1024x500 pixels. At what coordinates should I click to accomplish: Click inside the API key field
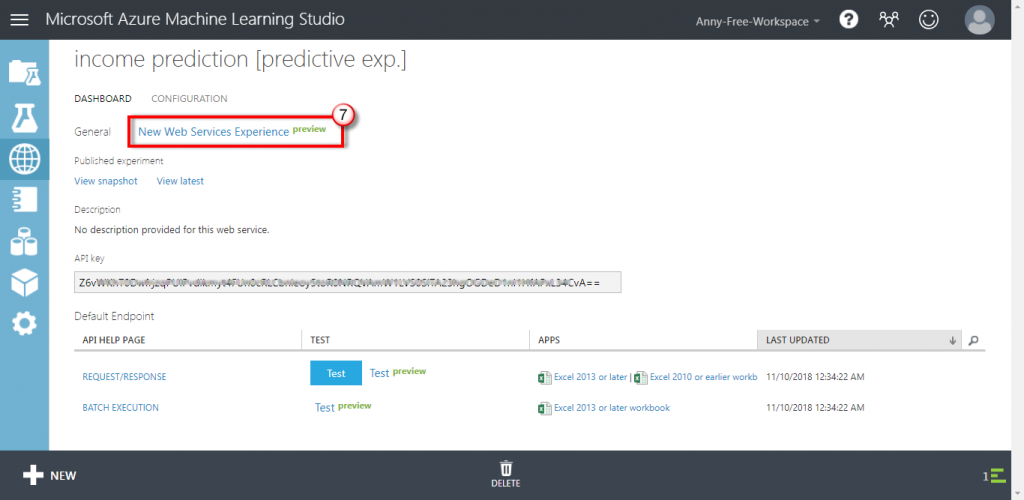click(x=348, y=283)
